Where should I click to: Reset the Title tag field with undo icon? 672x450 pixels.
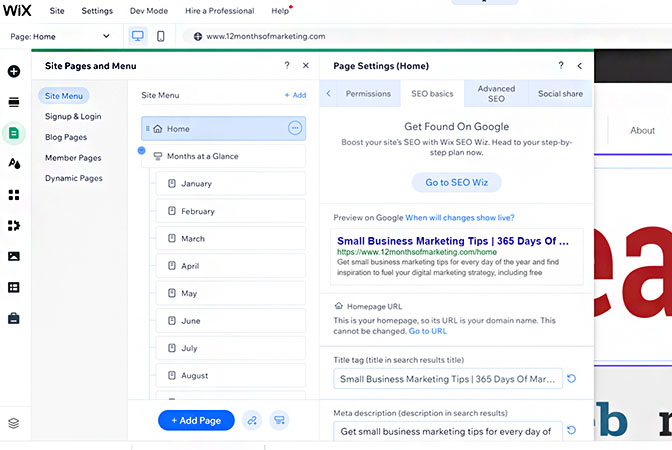coord(571,378)
